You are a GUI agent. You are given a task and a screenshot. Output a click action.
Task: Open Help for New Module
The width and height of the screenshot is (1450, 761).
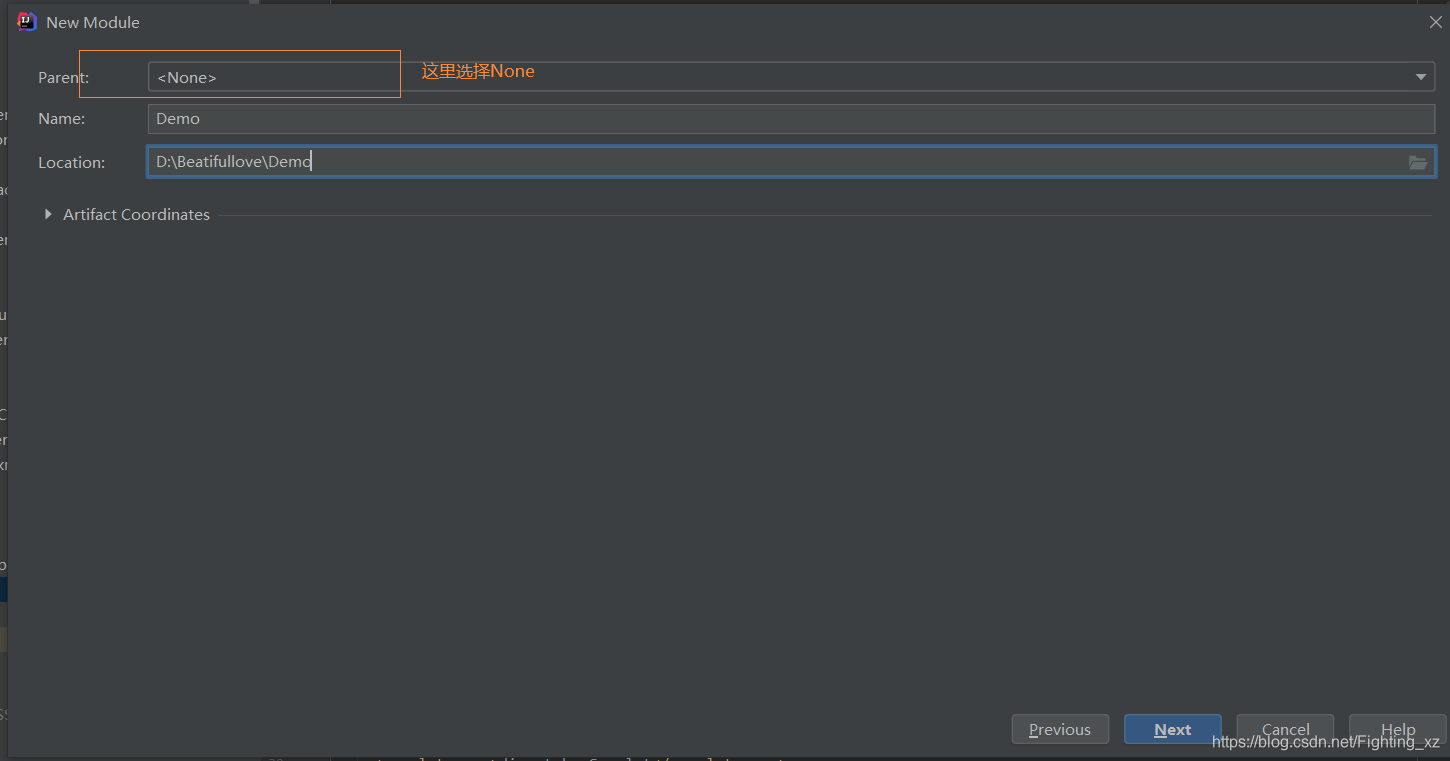pyautogui.click(x=1398, y=729)
